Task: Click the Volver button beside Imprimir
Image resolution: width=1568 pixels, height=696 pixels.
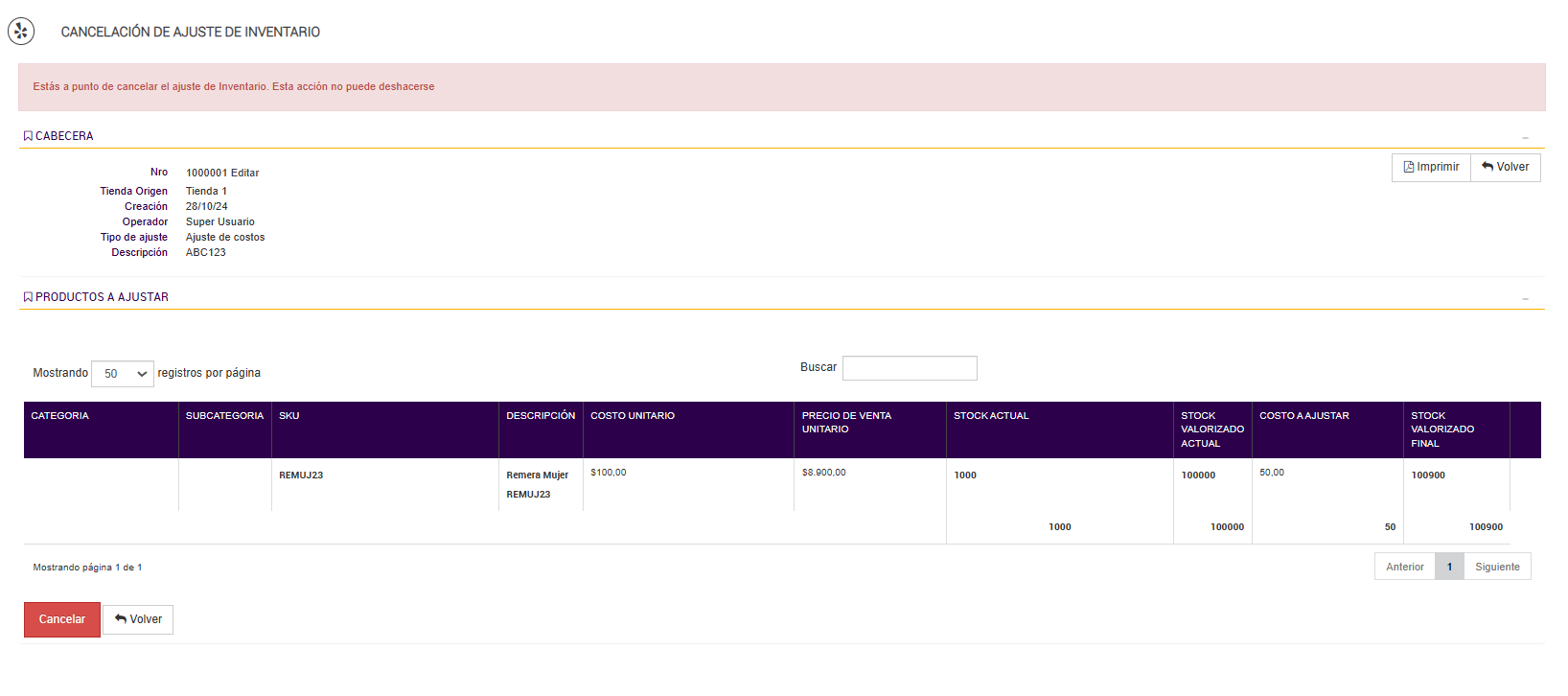Action: click(x=1506, y=168)
